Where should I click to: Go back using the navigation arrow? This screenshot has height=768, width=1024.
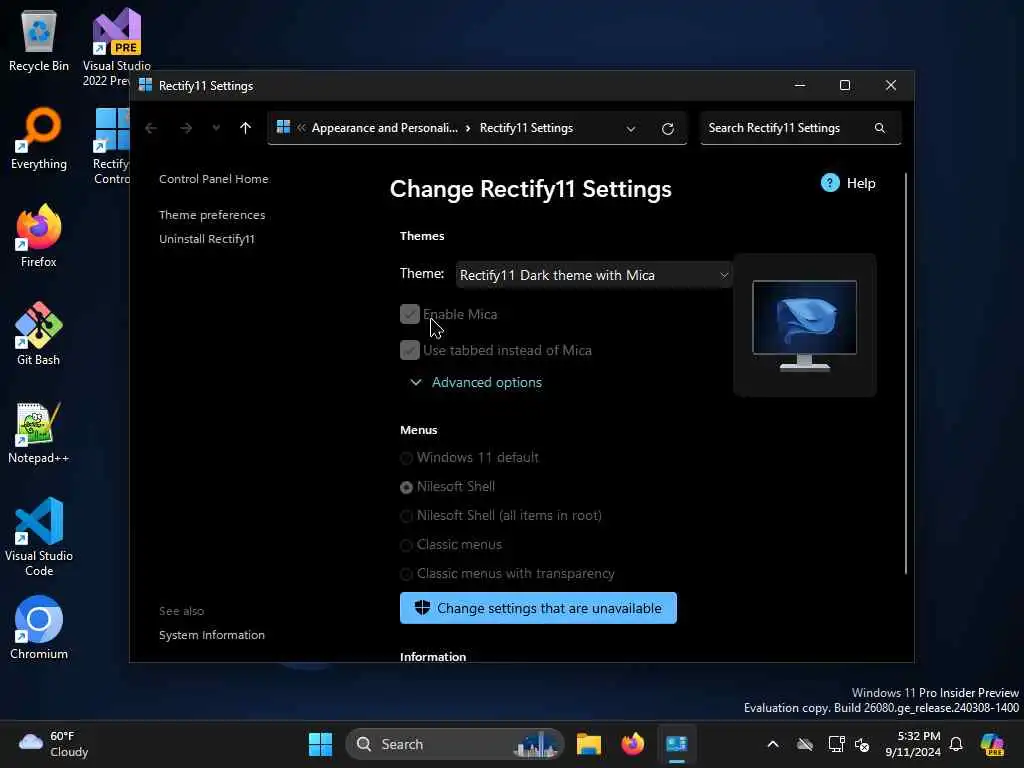click(151, 128)
